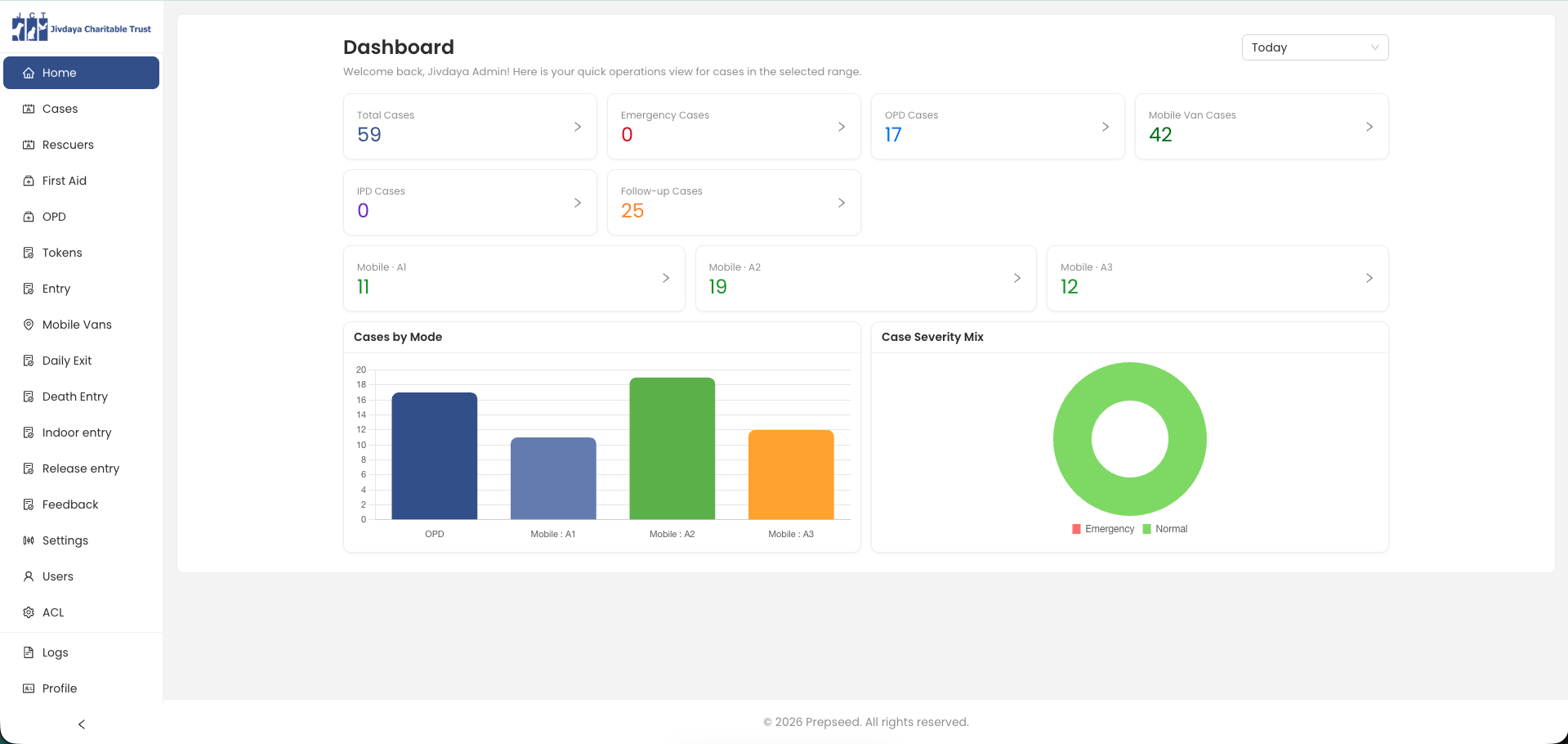Expand the Follow-up Cases card chevron
Image resolution: width=1568 pixels, height=744 pixels.
pos(842,203)
